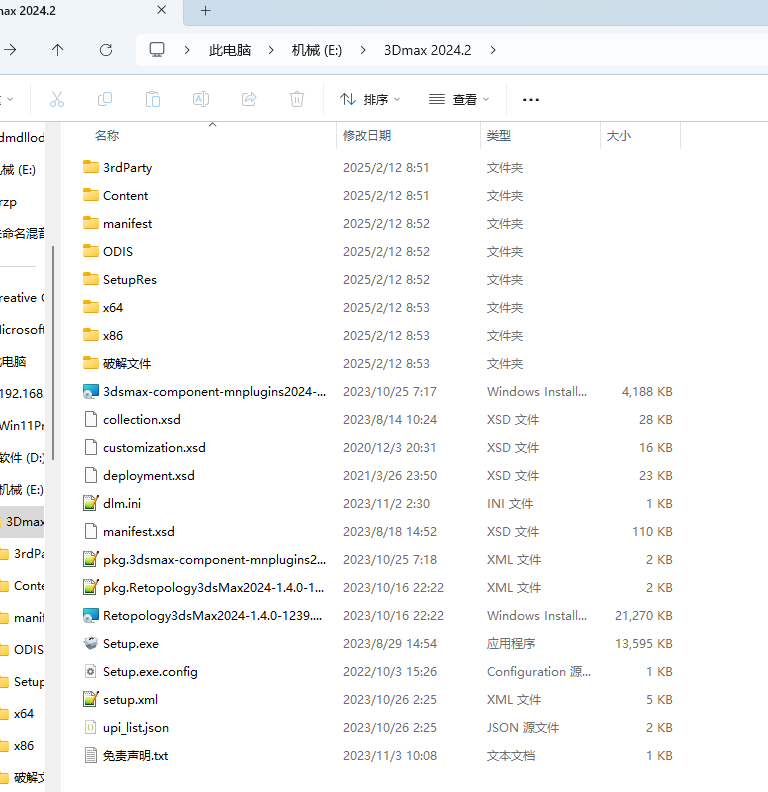This screenshot has height=792, width=768.
Task: Select the ODIS folder in file list
Action: pos(108,252)
